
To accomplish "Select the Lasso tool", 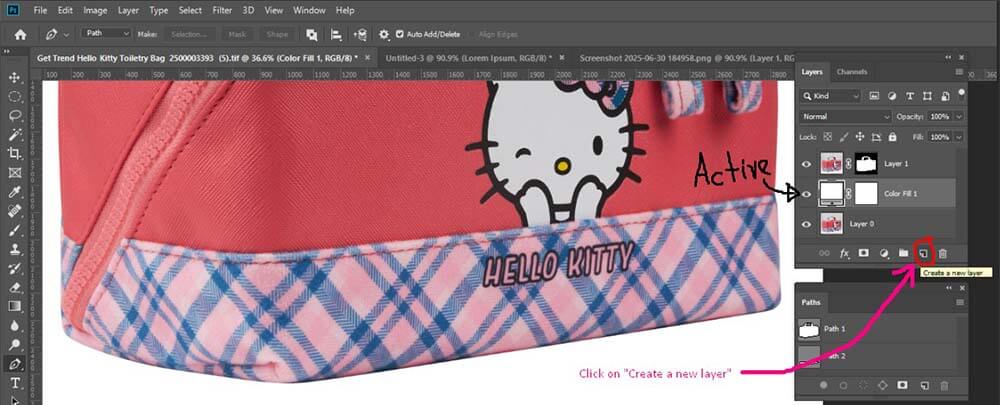I will click(14, 116).
